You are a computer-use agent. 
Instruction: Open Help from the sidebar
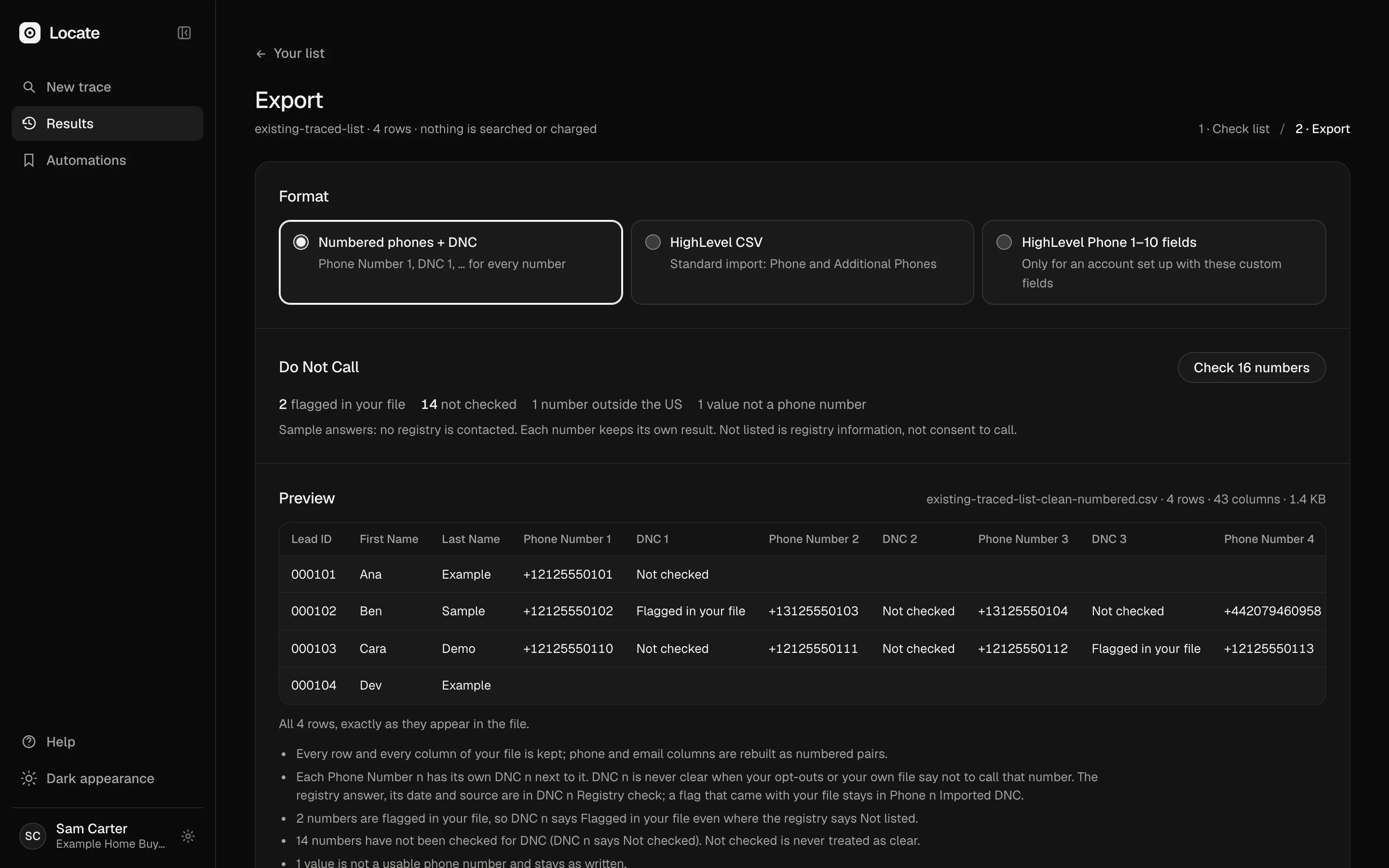pos(108,742)
